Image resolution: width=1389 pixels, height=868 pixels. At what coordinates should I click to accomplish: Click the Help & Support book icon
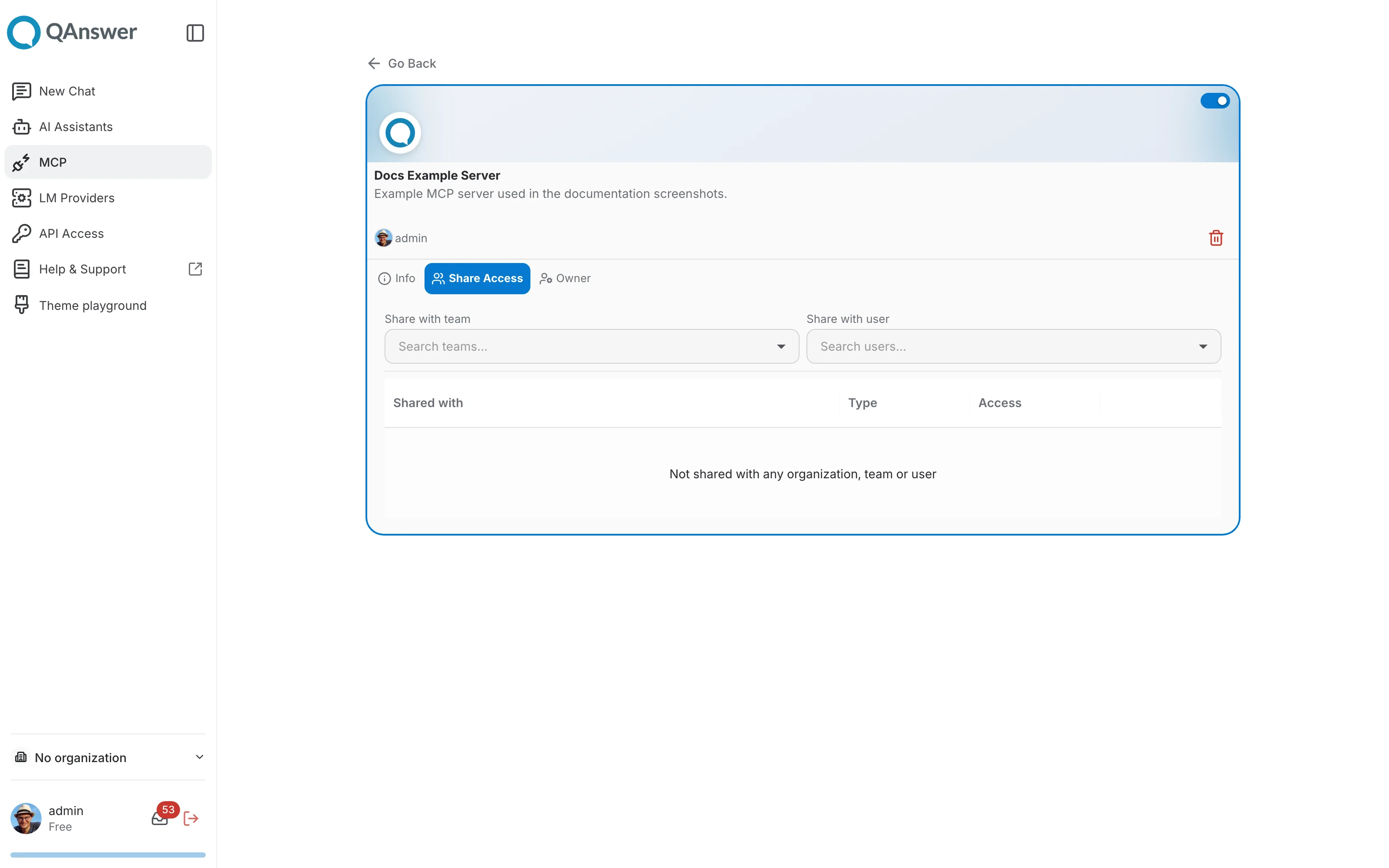click(x=21, y=269)
